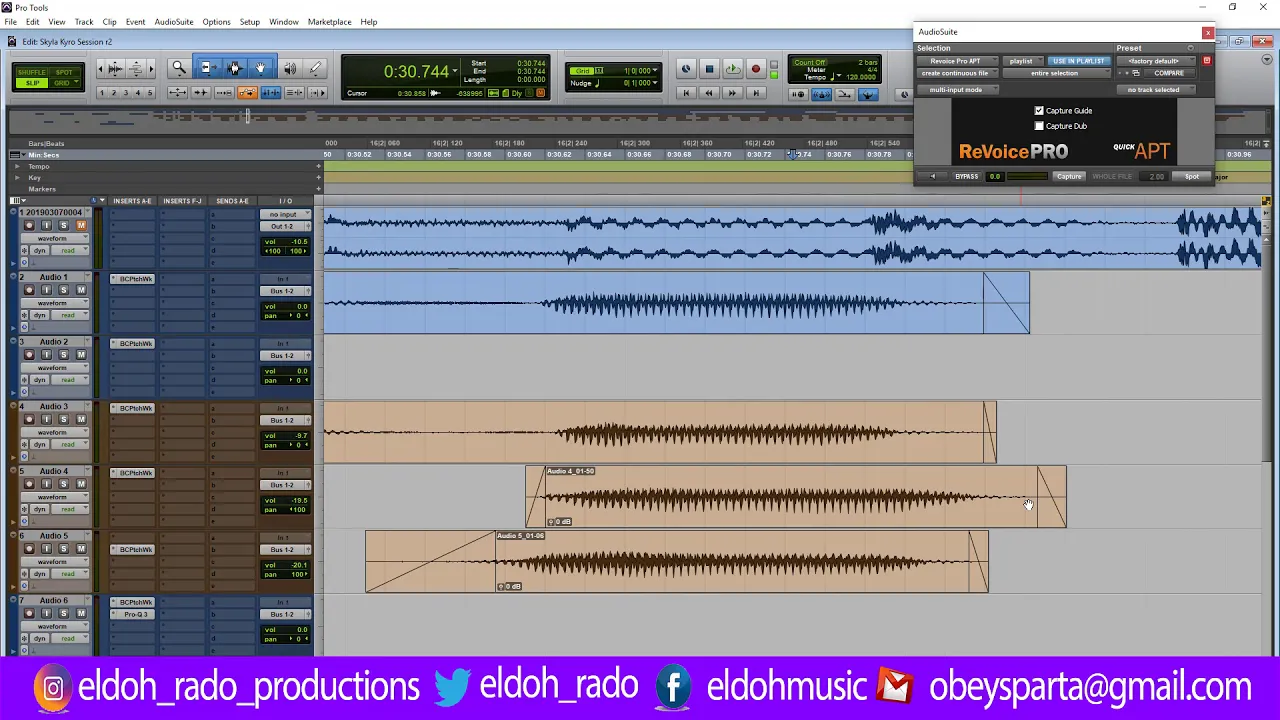
Task: Click the Spot button in AudioSuite
Action: (1192, 177)
